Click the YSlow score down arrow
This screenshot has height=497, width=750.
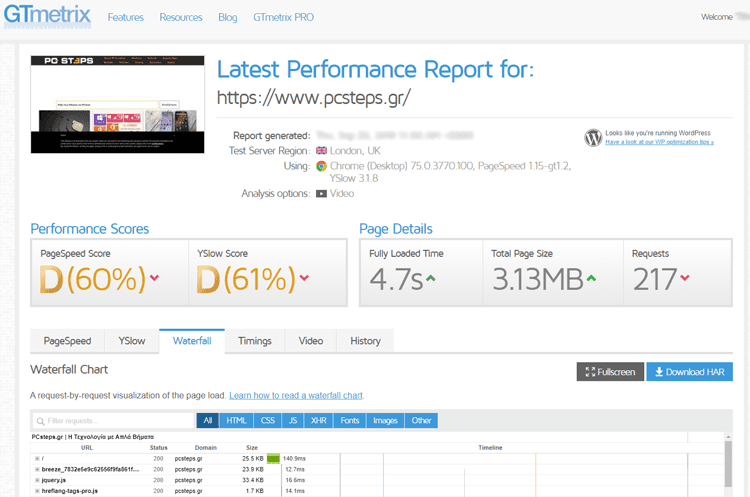tap(304, 277)
